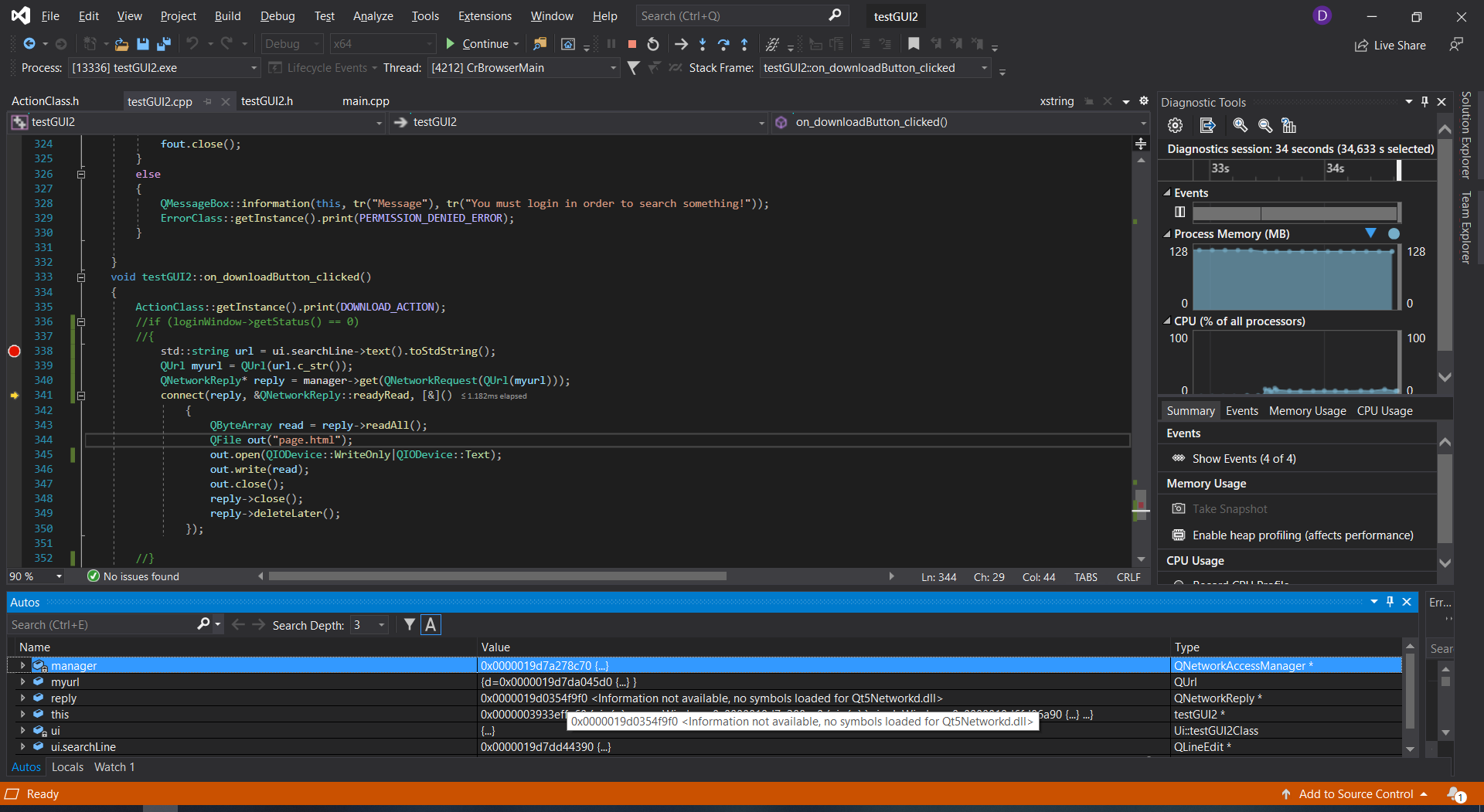1484x812 pixels.
Task: Click the split editor icon above scrollbar
Action: click(x=1141, y=144)
